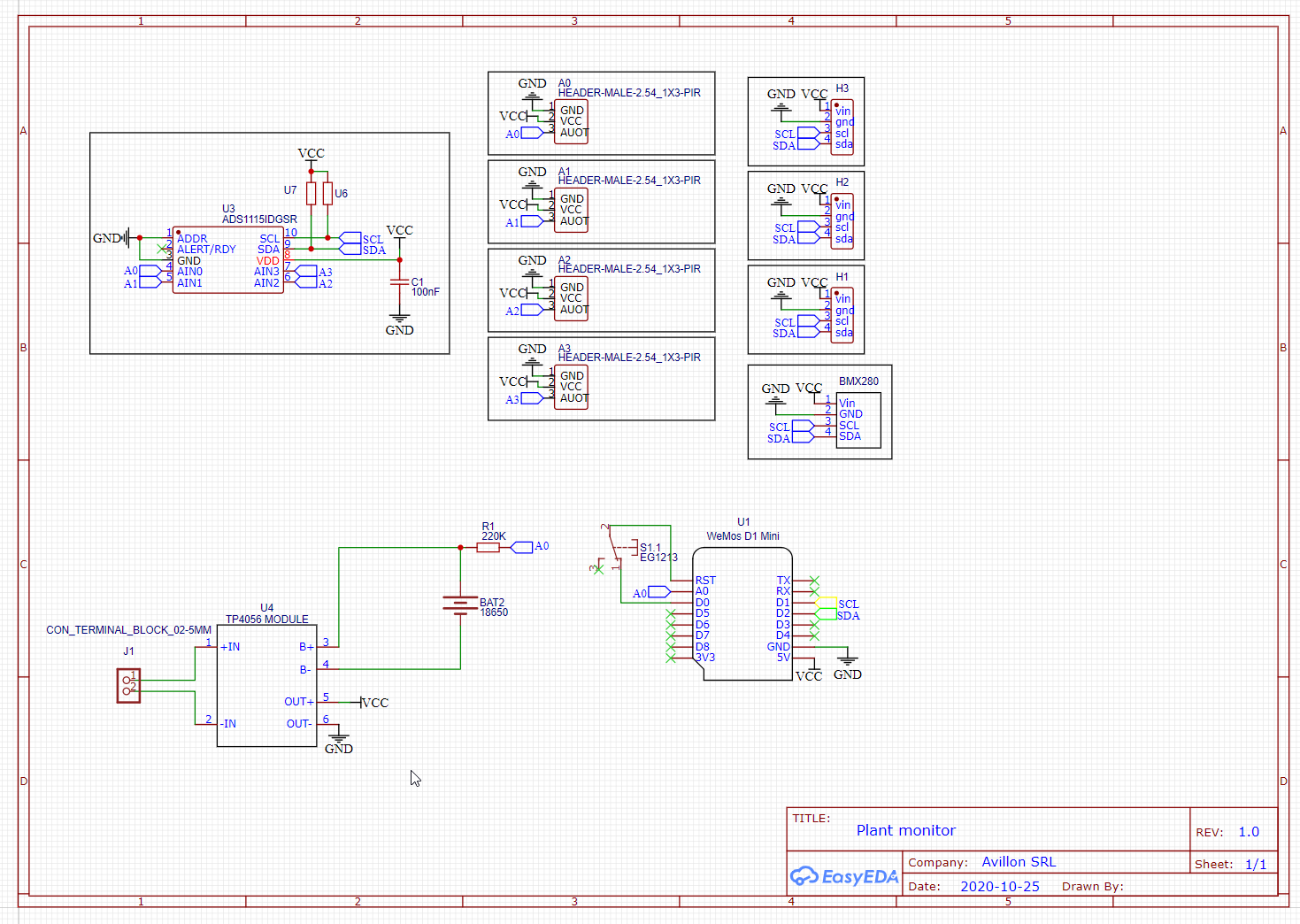
Task: Click the SCL net port at WeMos D1 pin
Action: pos(836,604)
